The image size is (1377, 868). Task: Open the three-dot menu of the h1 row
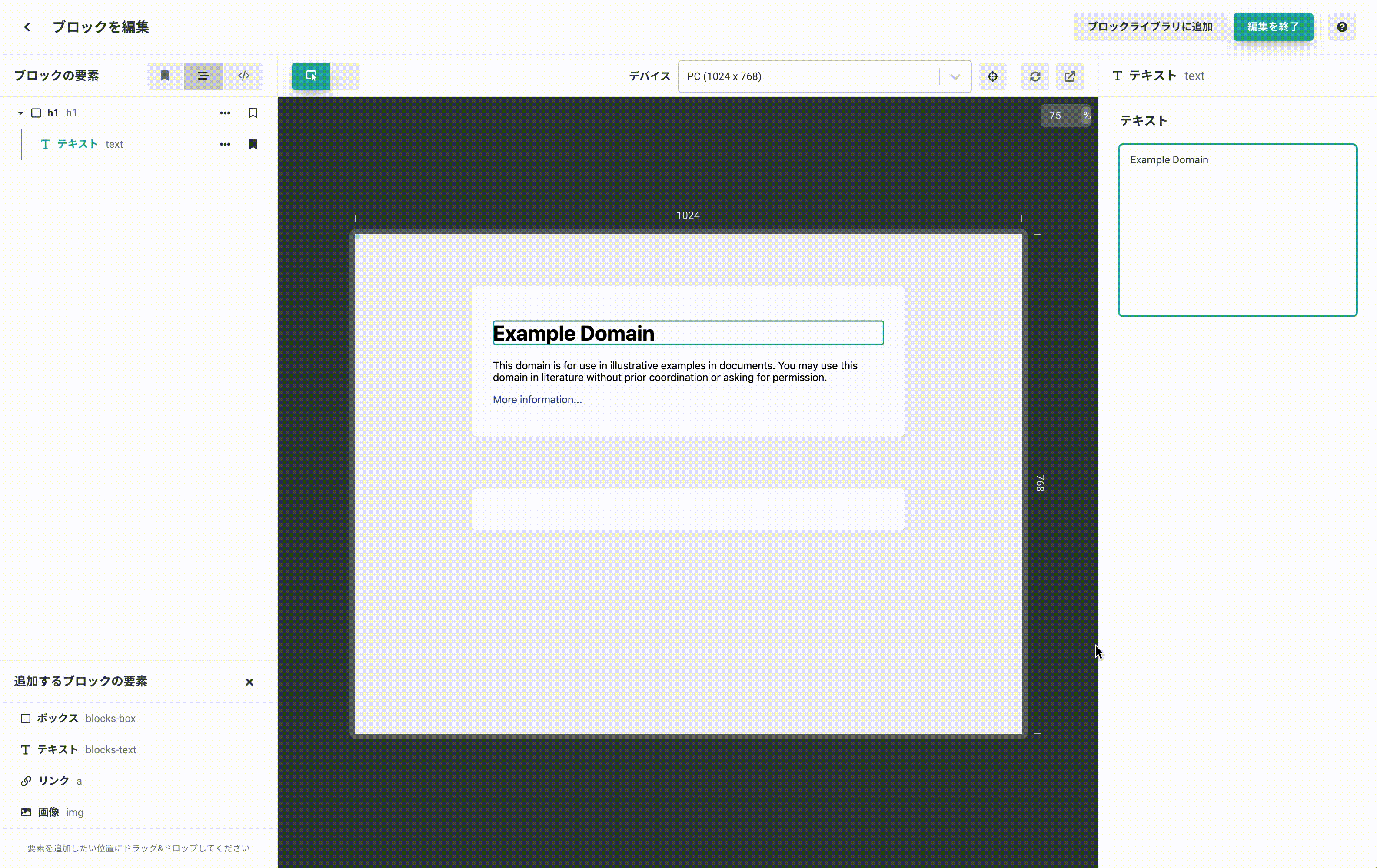(225, 113)
